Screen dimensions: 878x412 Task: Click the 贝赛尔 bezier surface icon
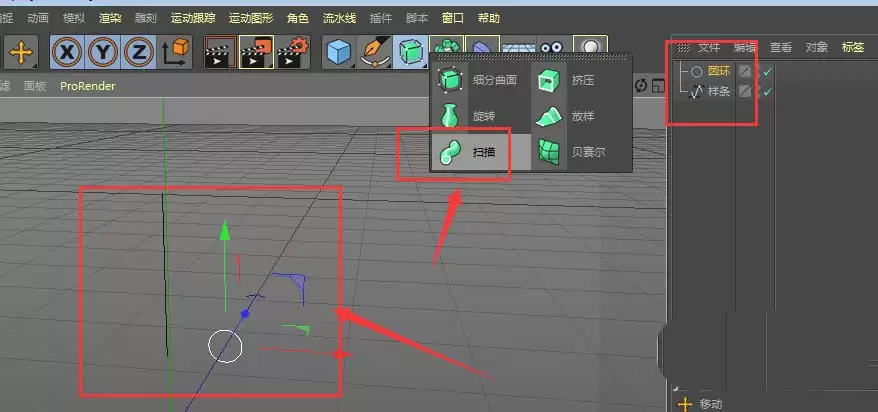[549, 152]
